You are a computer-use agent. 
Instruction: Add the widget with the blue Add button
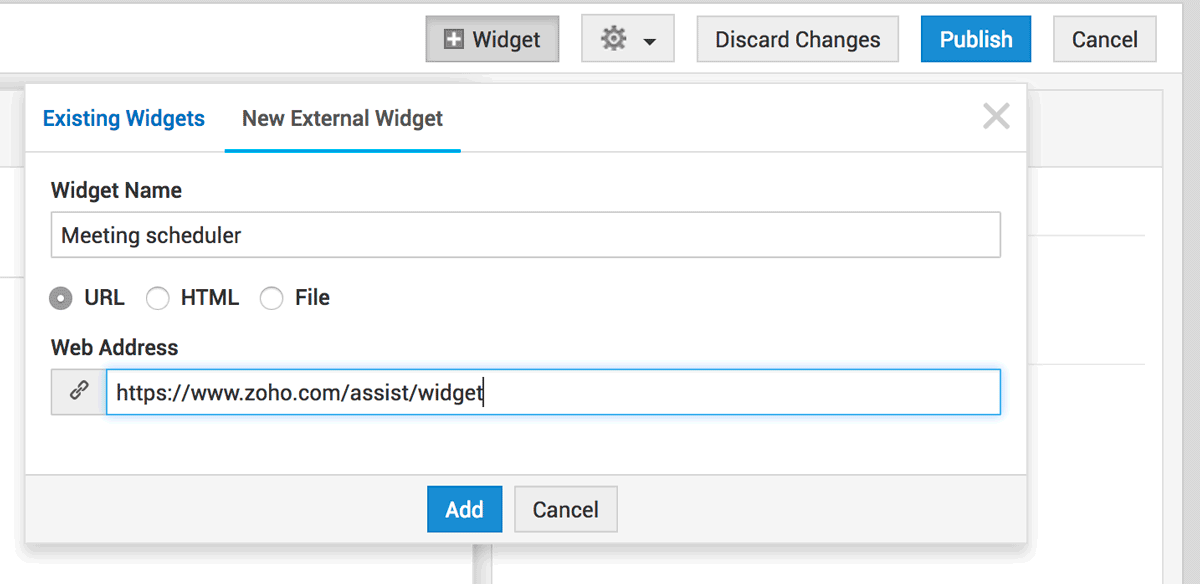click(x=464, y=509)
